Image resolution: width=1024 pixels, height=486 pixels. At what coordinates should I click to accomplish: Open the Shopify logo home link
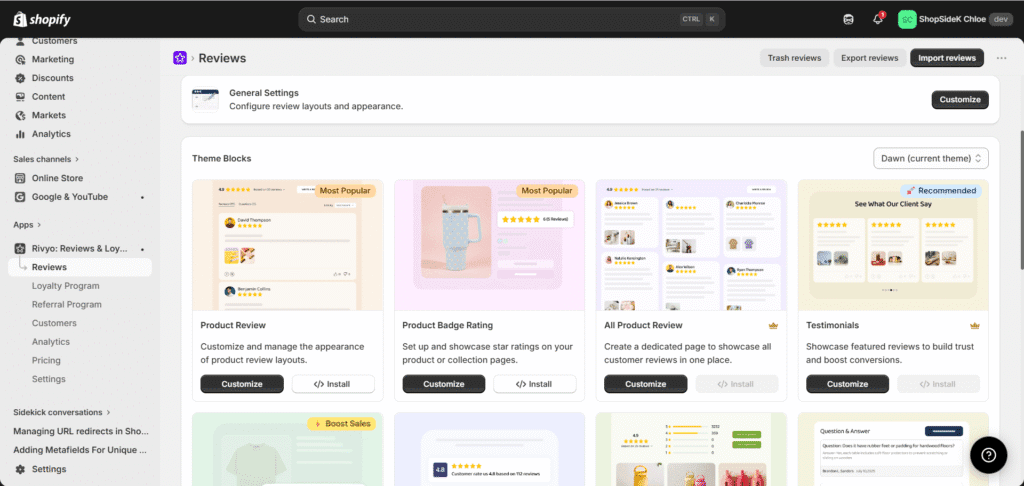42,19
